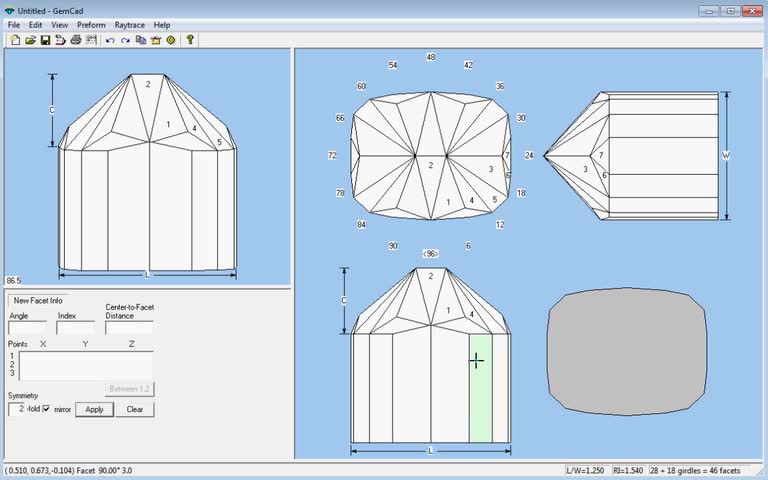Screen dimensions: 768x480
Task: Click index gear number 78 label
Action: pyautogui.click(x=340, y=193)
